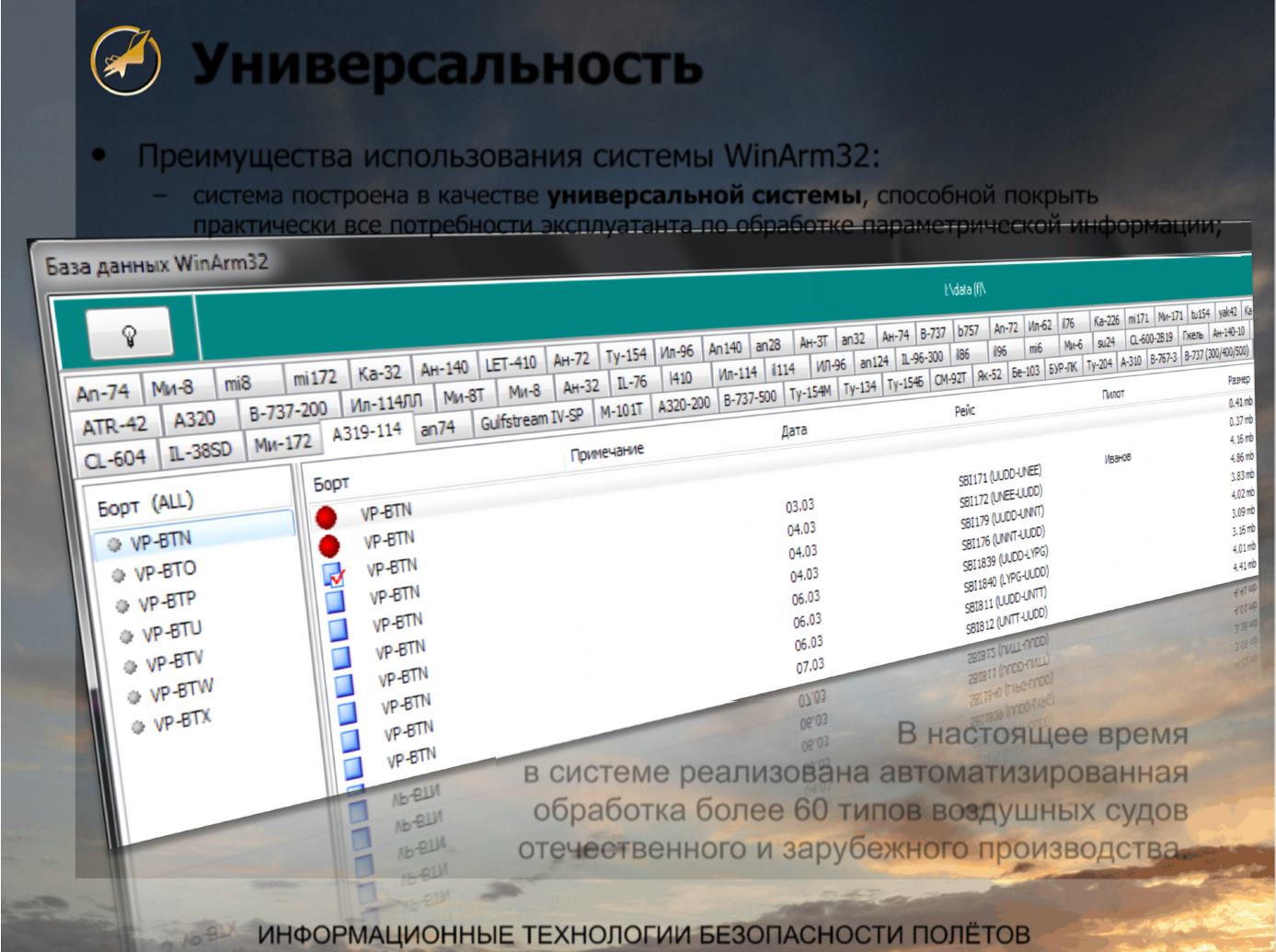Open the Ил-114ЛЛ tab

385,403
